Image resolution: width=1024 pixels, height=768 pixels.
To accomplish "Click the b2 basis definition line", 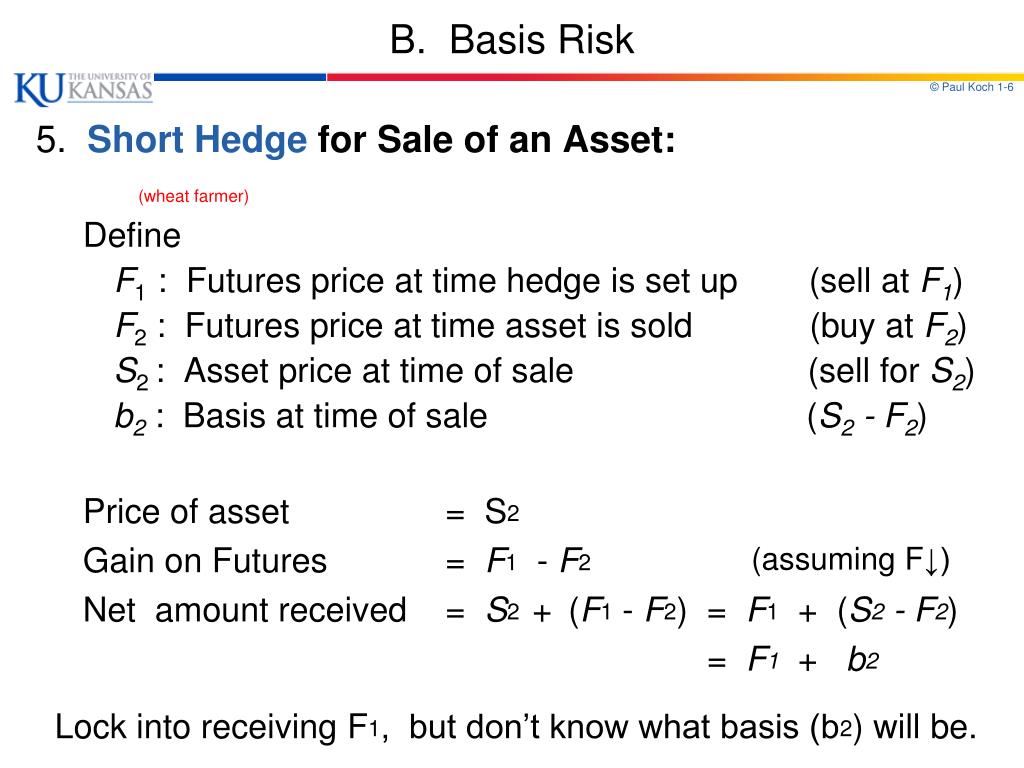I will click(x=301, y=417).
